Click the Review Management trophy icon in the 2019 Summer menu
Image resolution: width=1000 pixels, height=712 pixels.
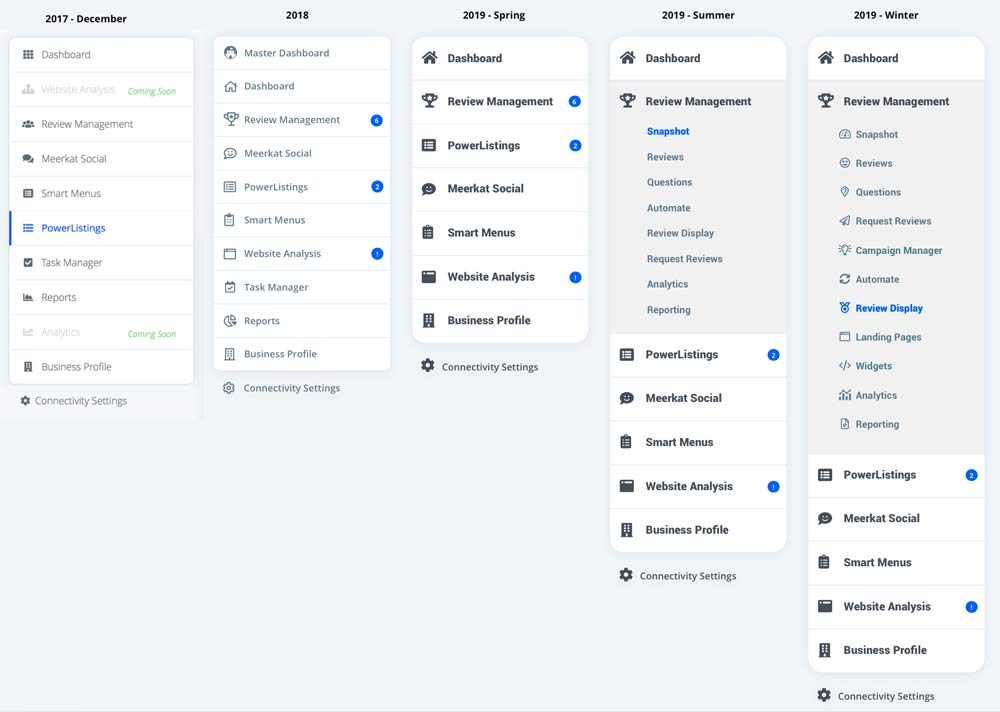(628, 100)
